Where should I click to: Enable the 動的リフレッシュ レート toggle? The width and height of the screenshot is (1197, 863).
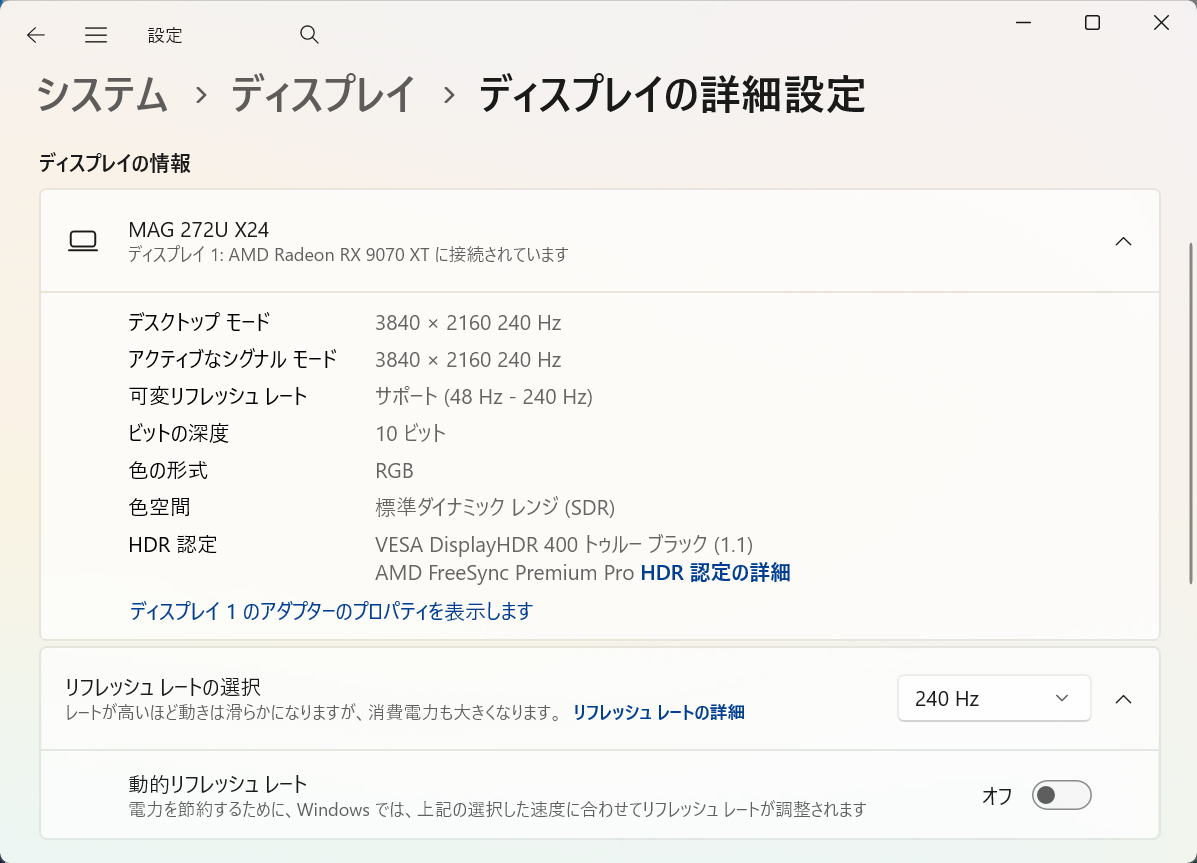point(1061,795)
